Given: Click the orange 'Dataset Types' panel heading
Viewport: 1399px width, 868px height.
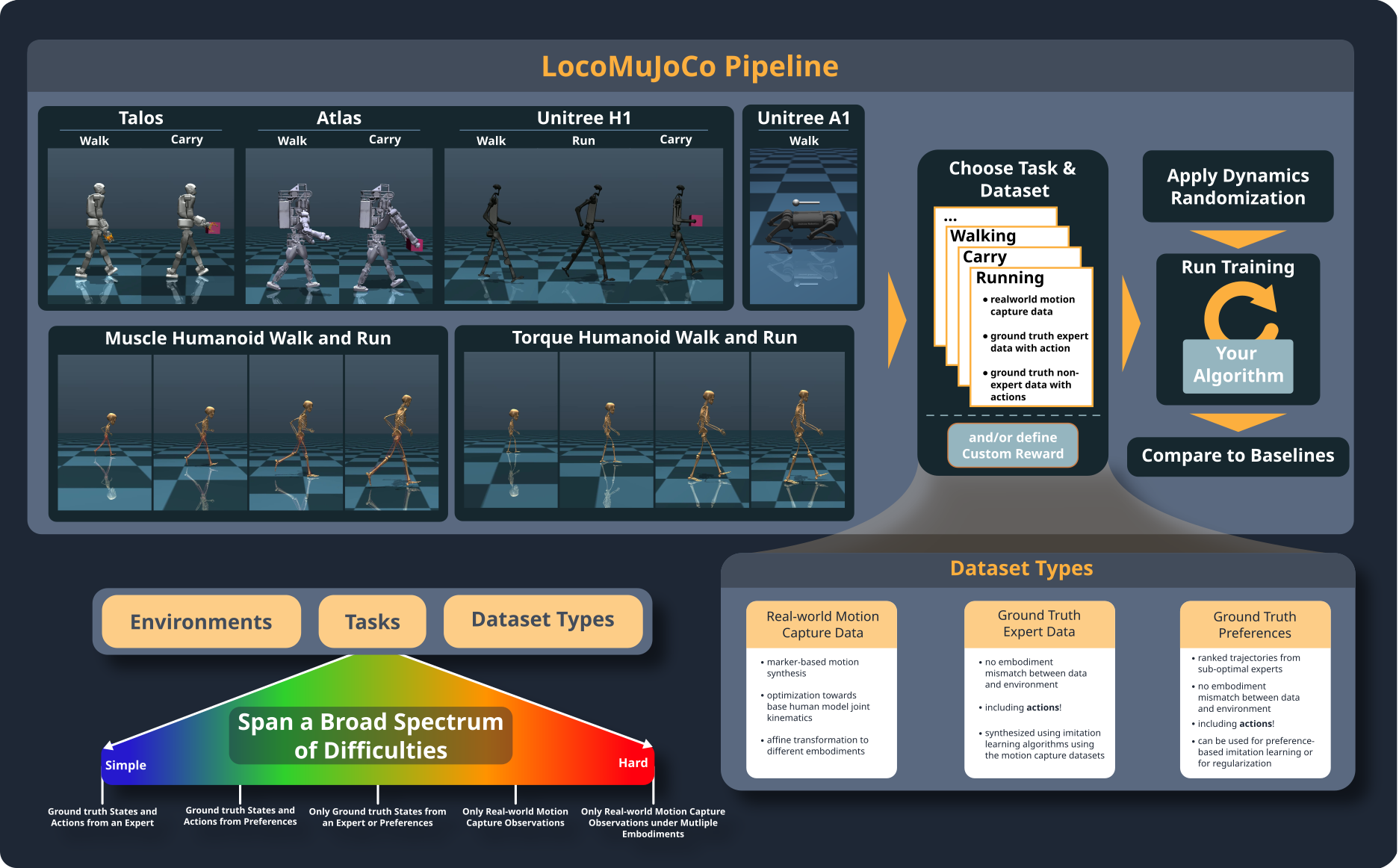Looking at the screenshot, I should point(1021,568).
